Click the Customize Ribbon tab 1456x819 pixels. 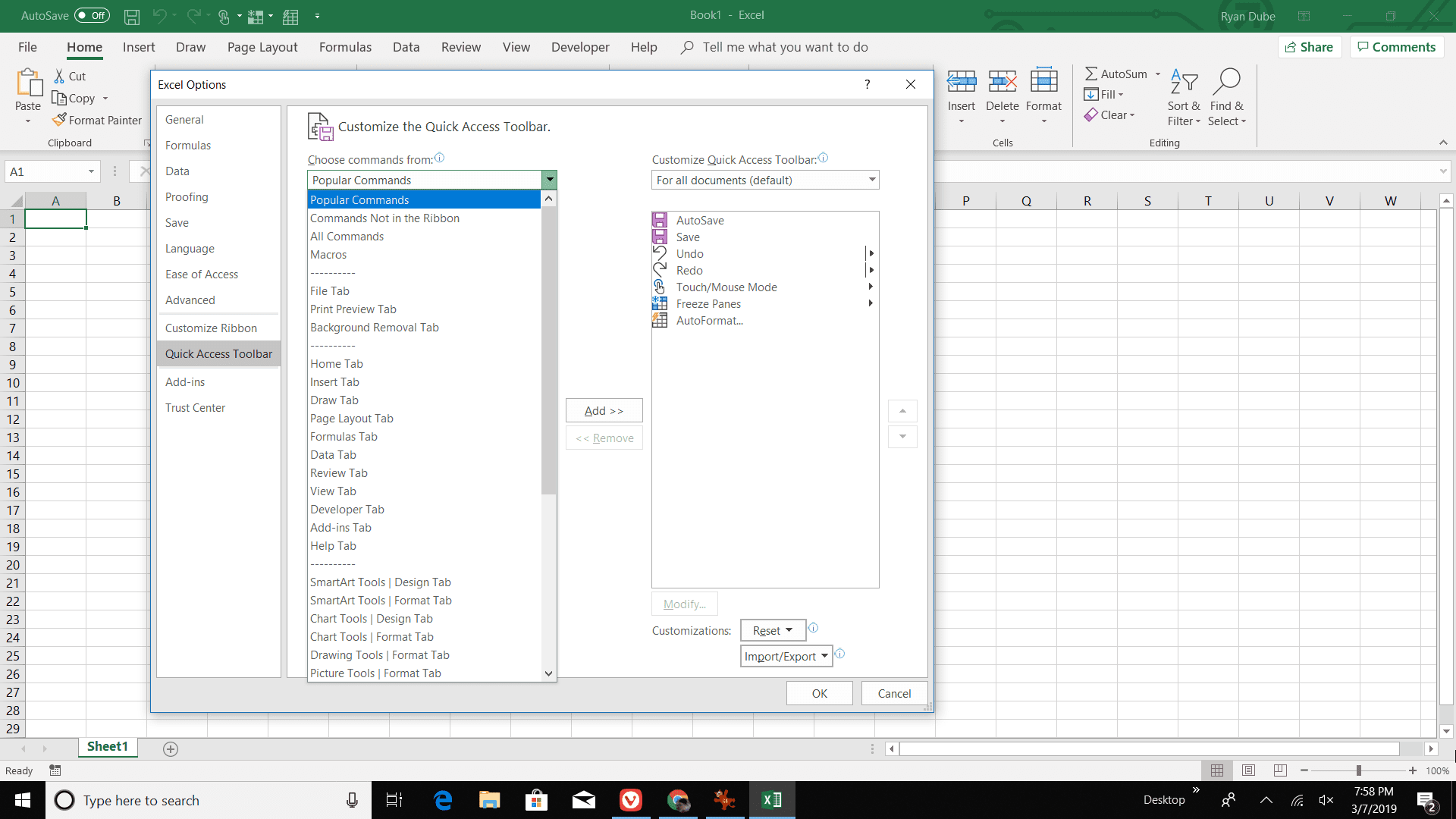[x=211, y=327]
